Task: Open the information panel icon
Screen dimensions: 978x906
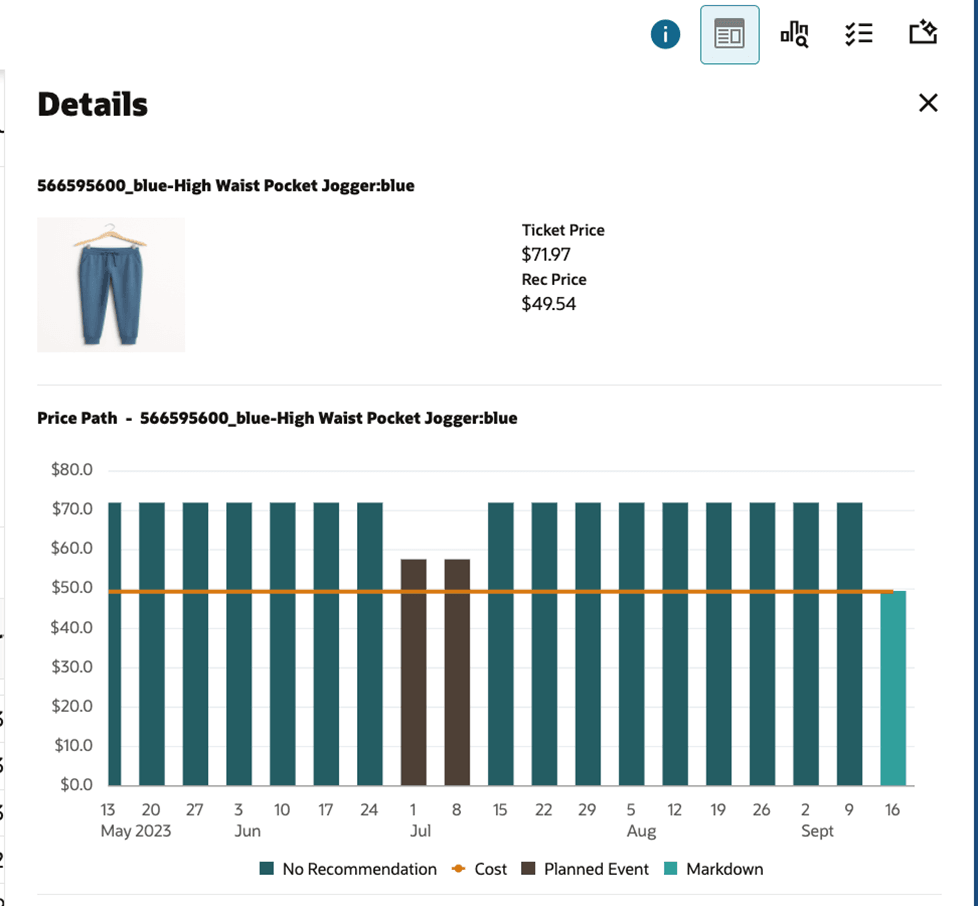Action: (665, 33)
